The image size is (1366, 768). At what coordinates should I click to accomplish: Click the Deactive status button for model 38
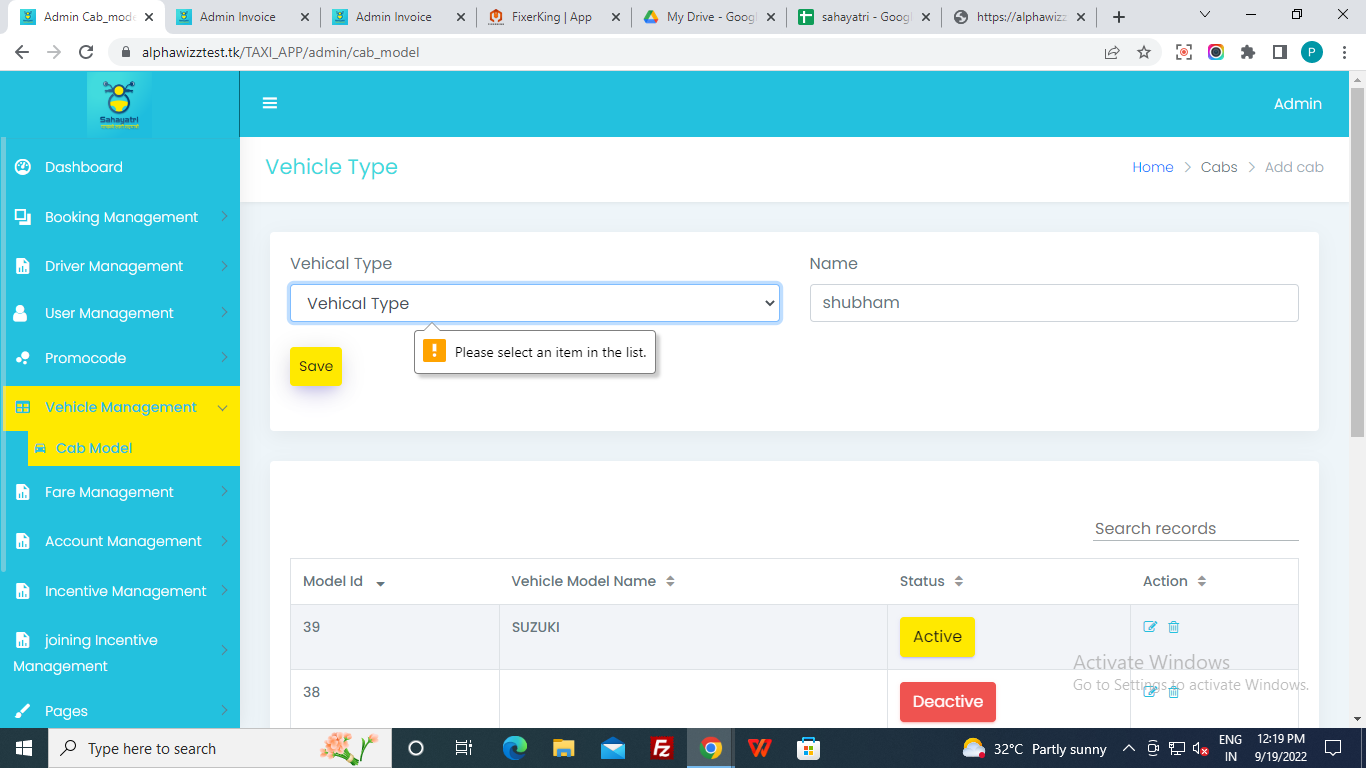pos(948,702)
